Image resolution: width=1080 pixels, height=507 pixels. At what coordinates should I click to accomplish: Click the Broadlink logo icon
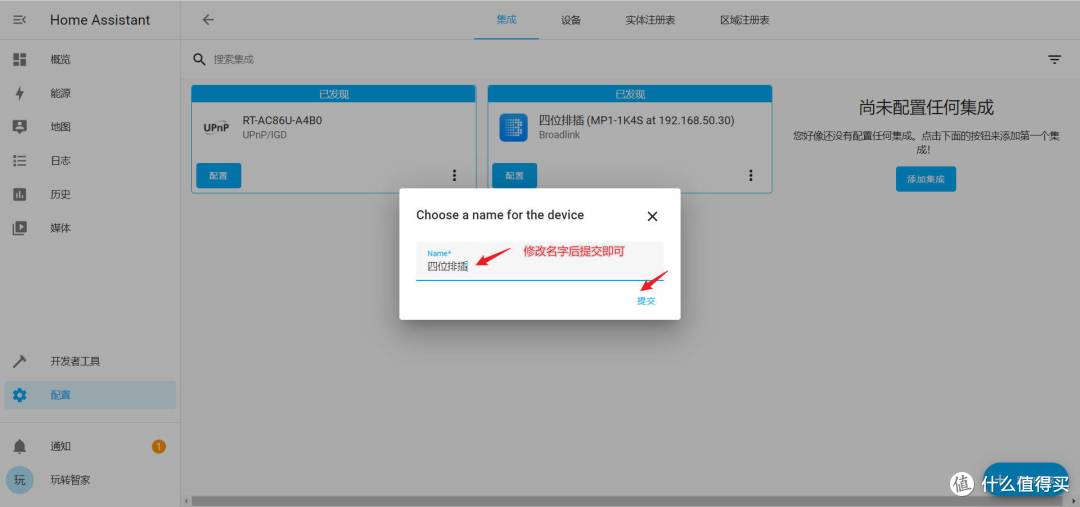(x=513, y=127)
